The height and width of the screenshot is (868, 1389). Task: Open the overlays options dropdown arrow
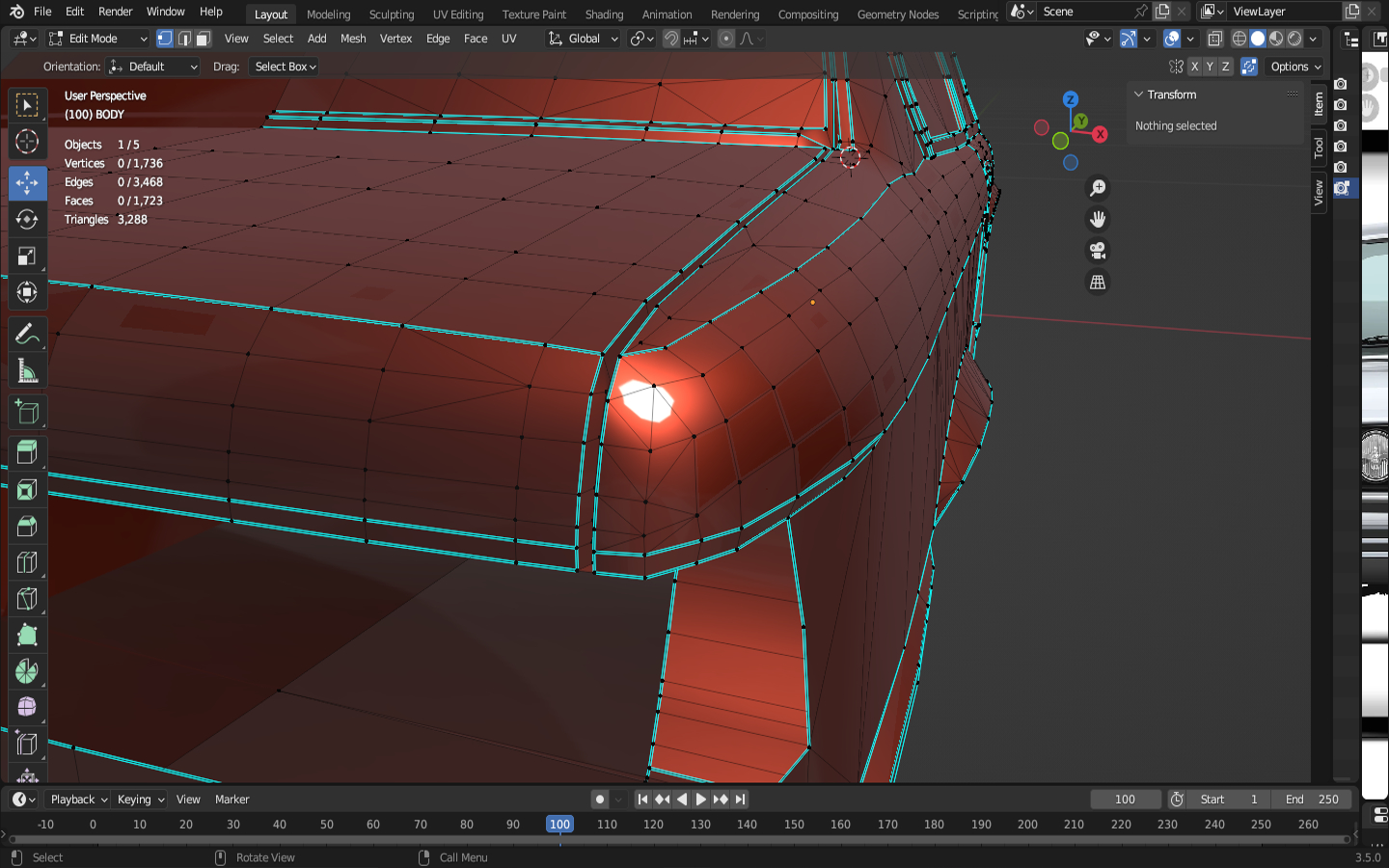tap(1190, 39)
